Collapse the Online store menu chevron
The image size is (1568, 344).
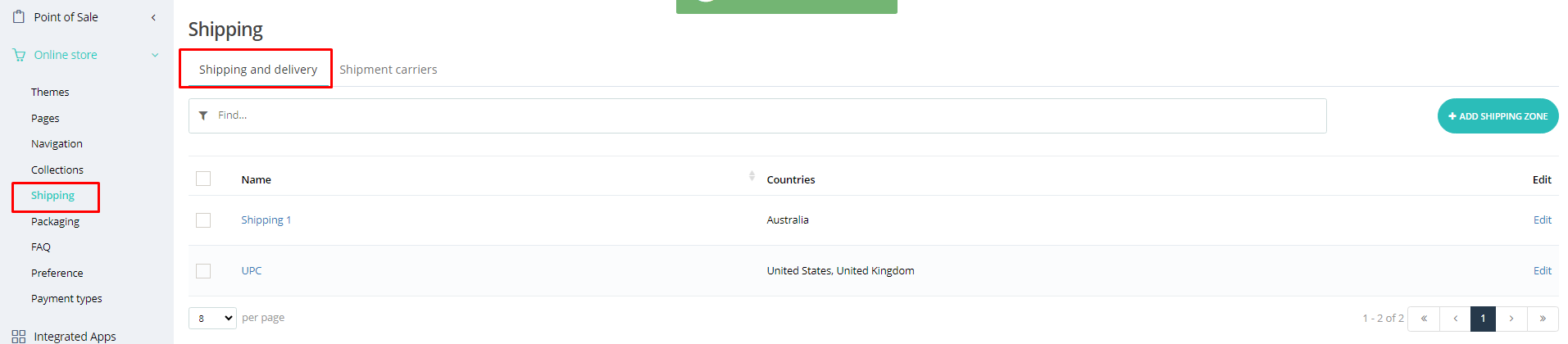click(x=155, y=55)
